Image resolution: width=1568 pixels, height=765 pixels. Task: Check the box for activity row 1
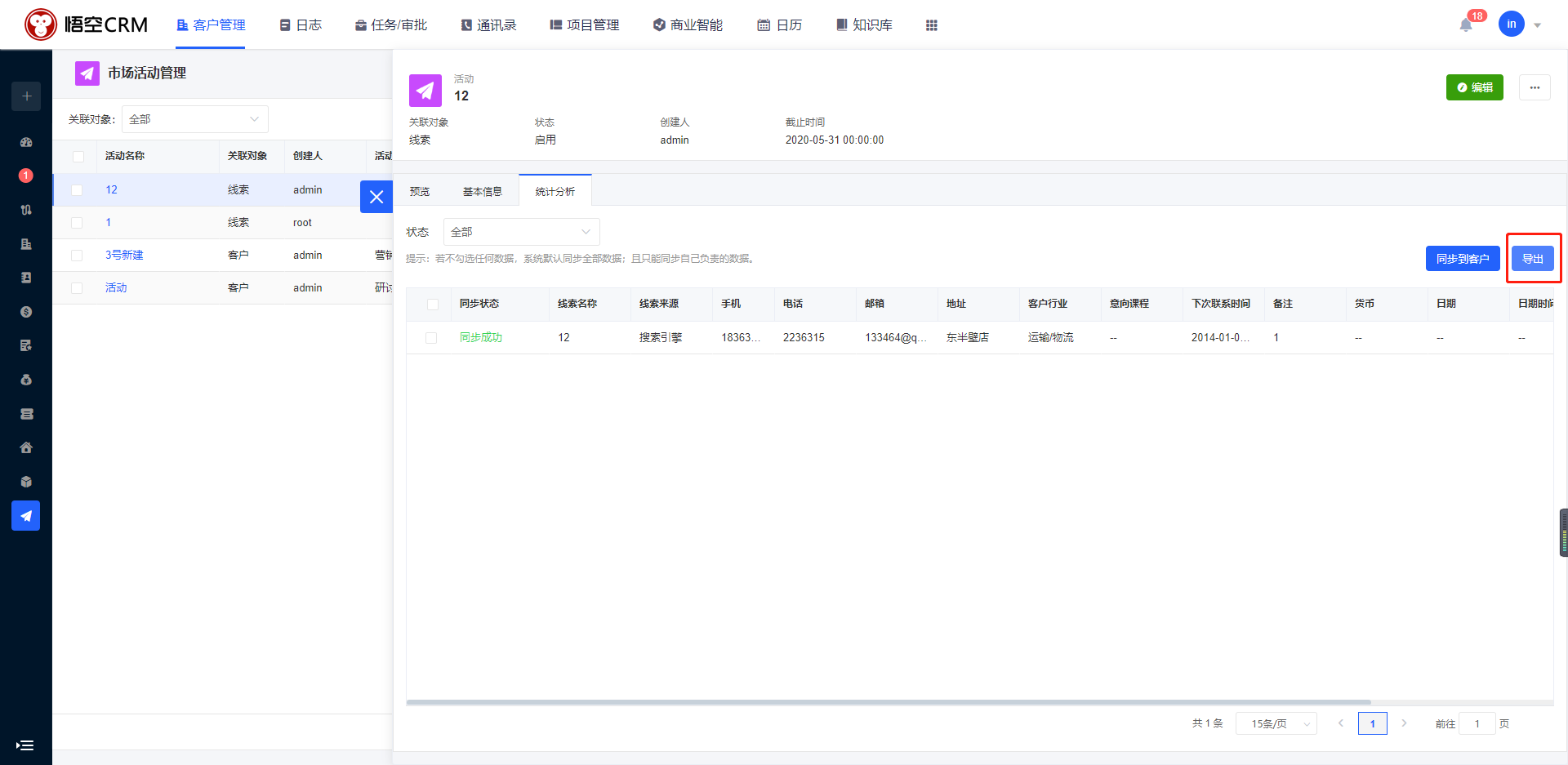click(77, 223)
